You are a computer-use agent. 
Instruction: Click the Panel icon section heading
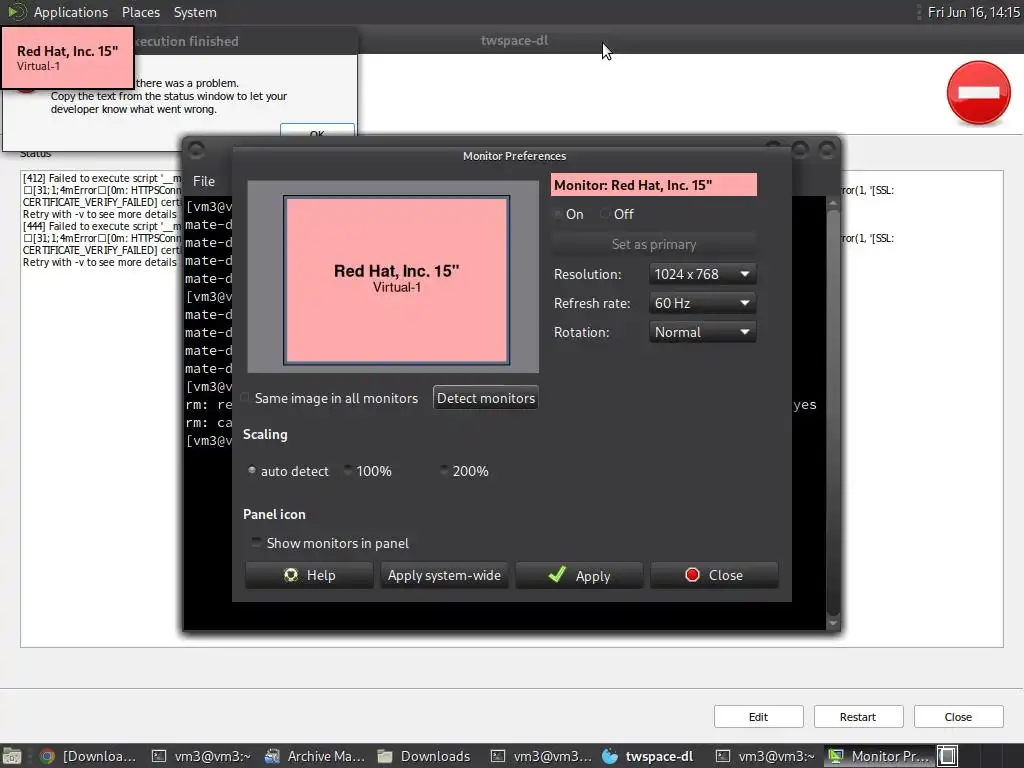[274, 514]
